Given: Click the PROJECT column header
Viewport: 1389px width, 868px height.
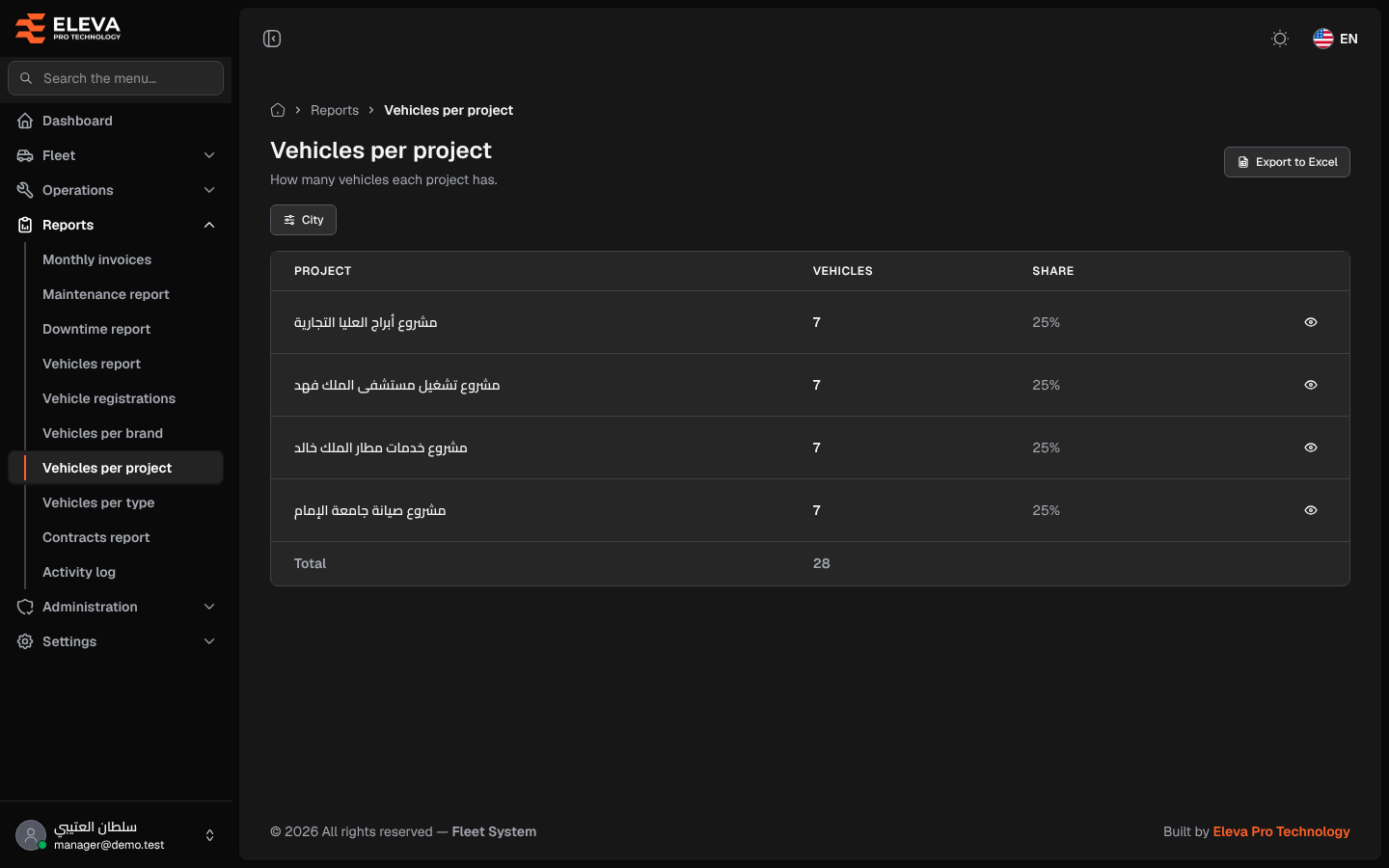Looking at the screenshot, I should (x=322, y=271).
